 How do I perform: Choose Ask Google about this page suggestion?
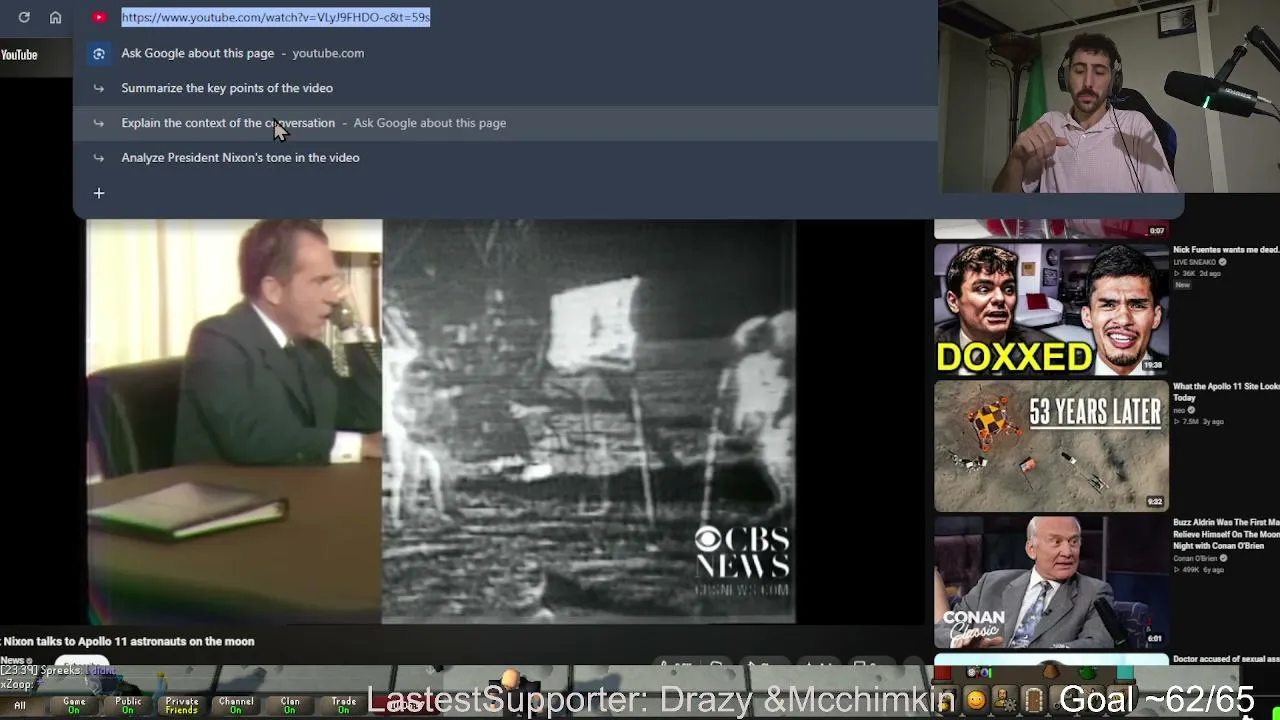505,53
